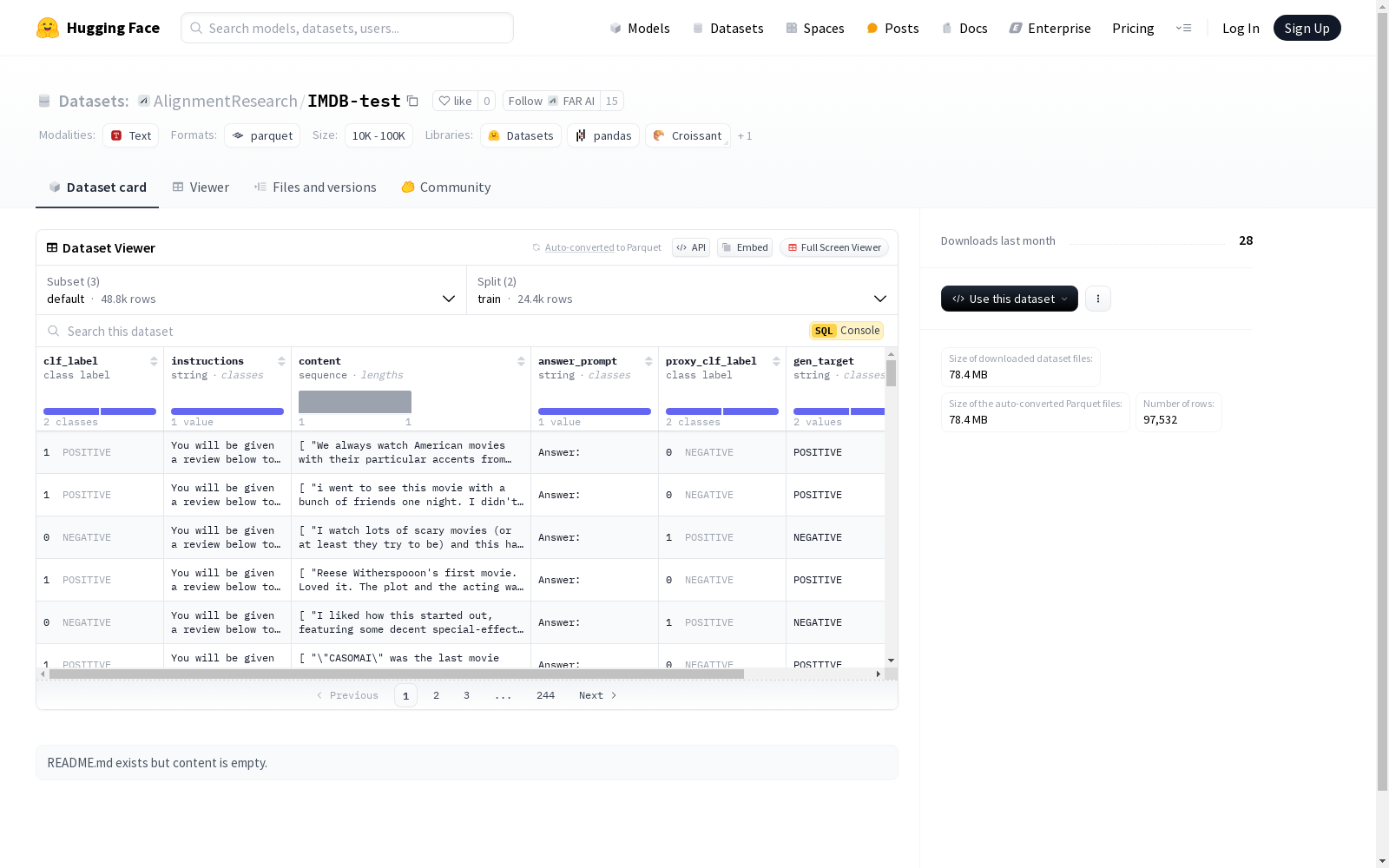1389x868 pixels.
Task: Go to the Next page of rows
Action: [x=598, y=695]
